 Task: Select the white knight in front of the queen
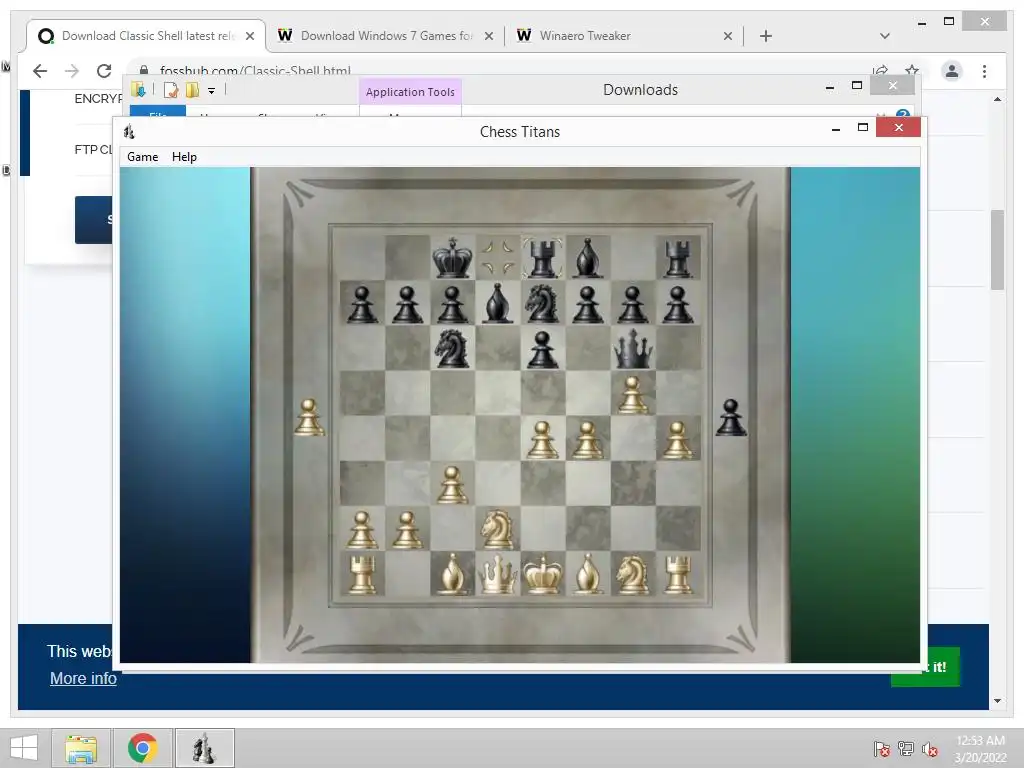pos(497,528)
